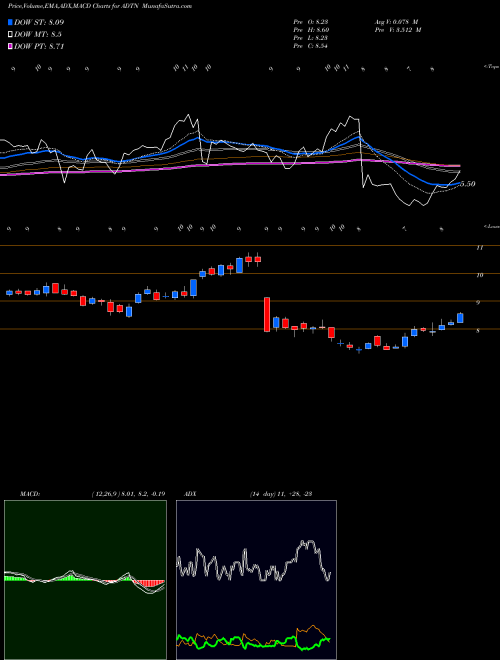500x660 pixels.
Task: Click the MACD: panel title
Action: (30, 494)
